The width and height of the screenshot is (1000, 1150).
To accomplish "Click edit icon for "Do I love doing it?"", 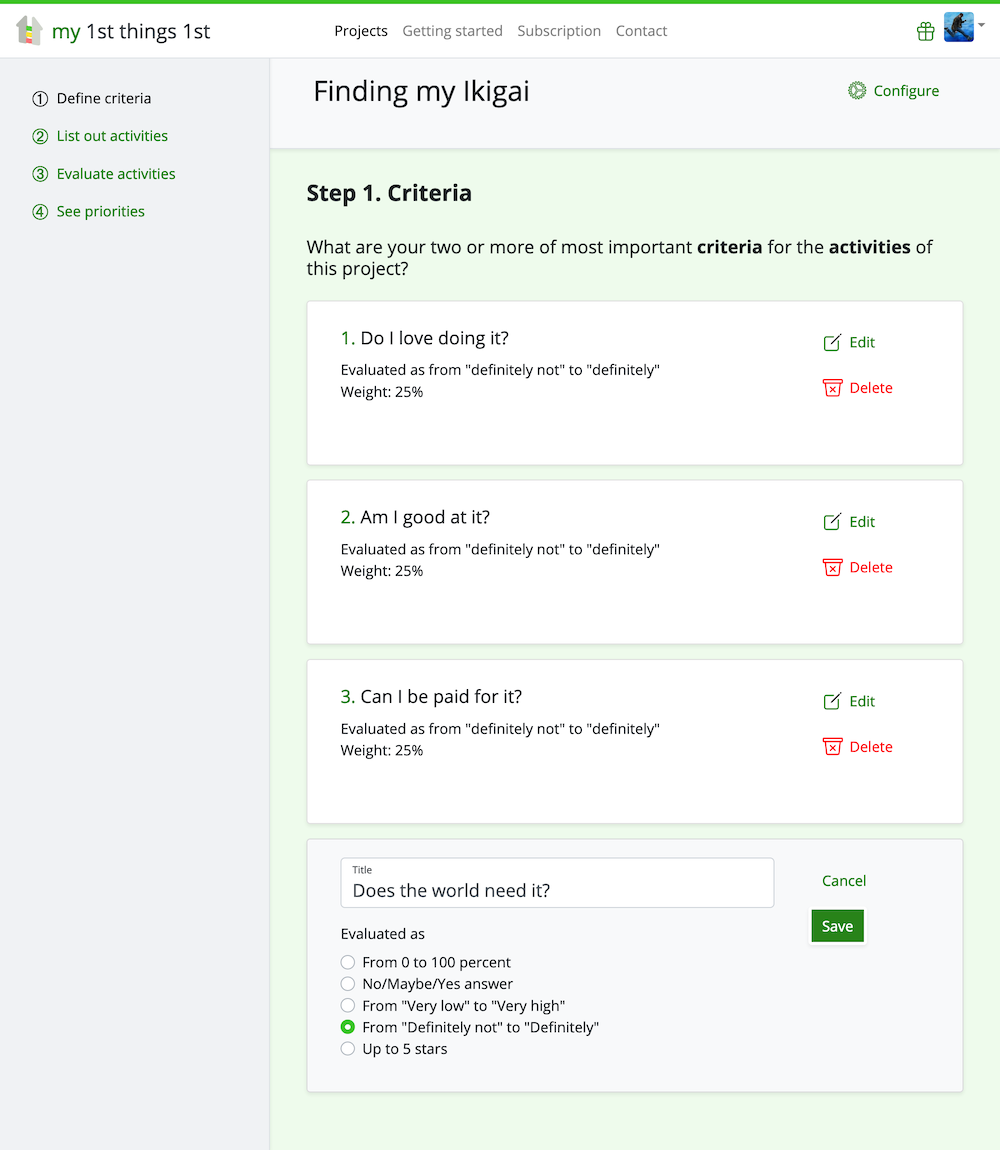I will pos(832,343).
